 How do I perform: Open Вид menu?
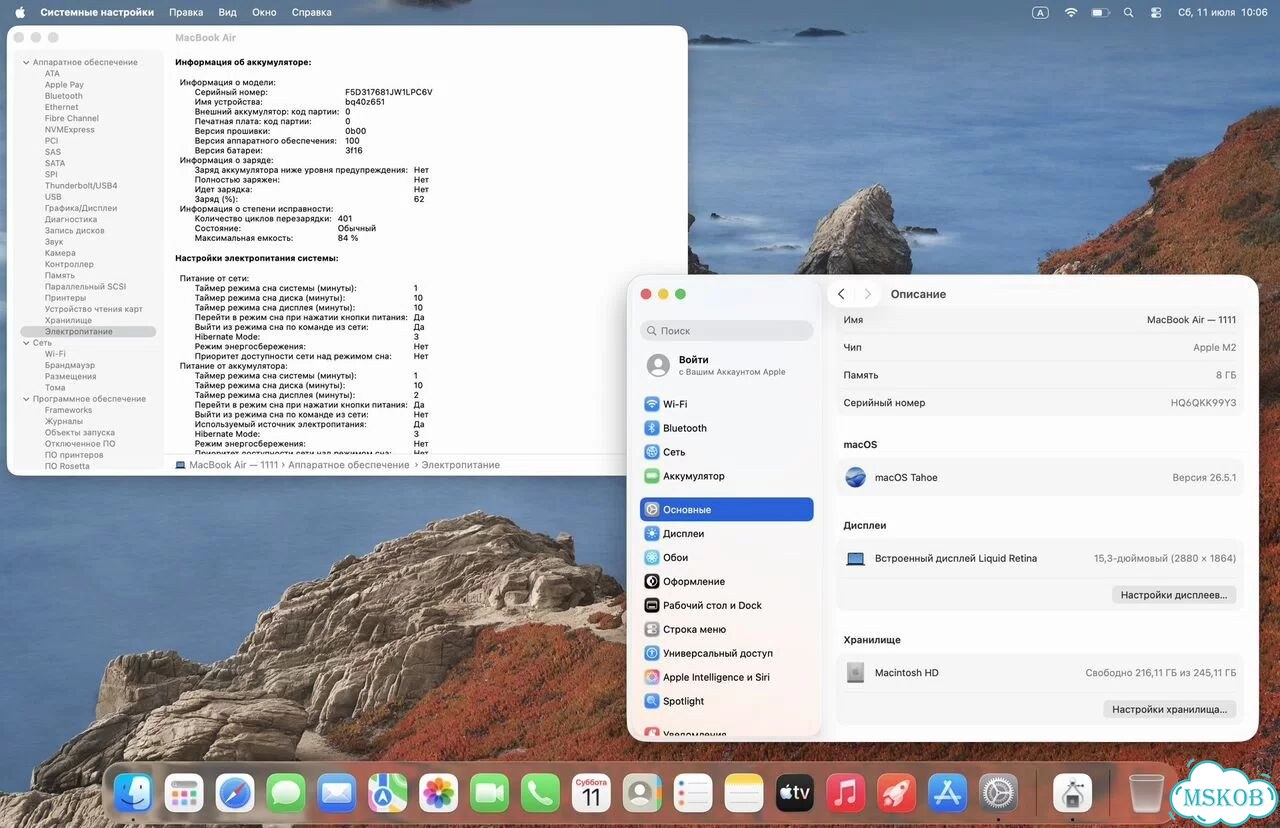pyautogui.click(x=227, y=12)
